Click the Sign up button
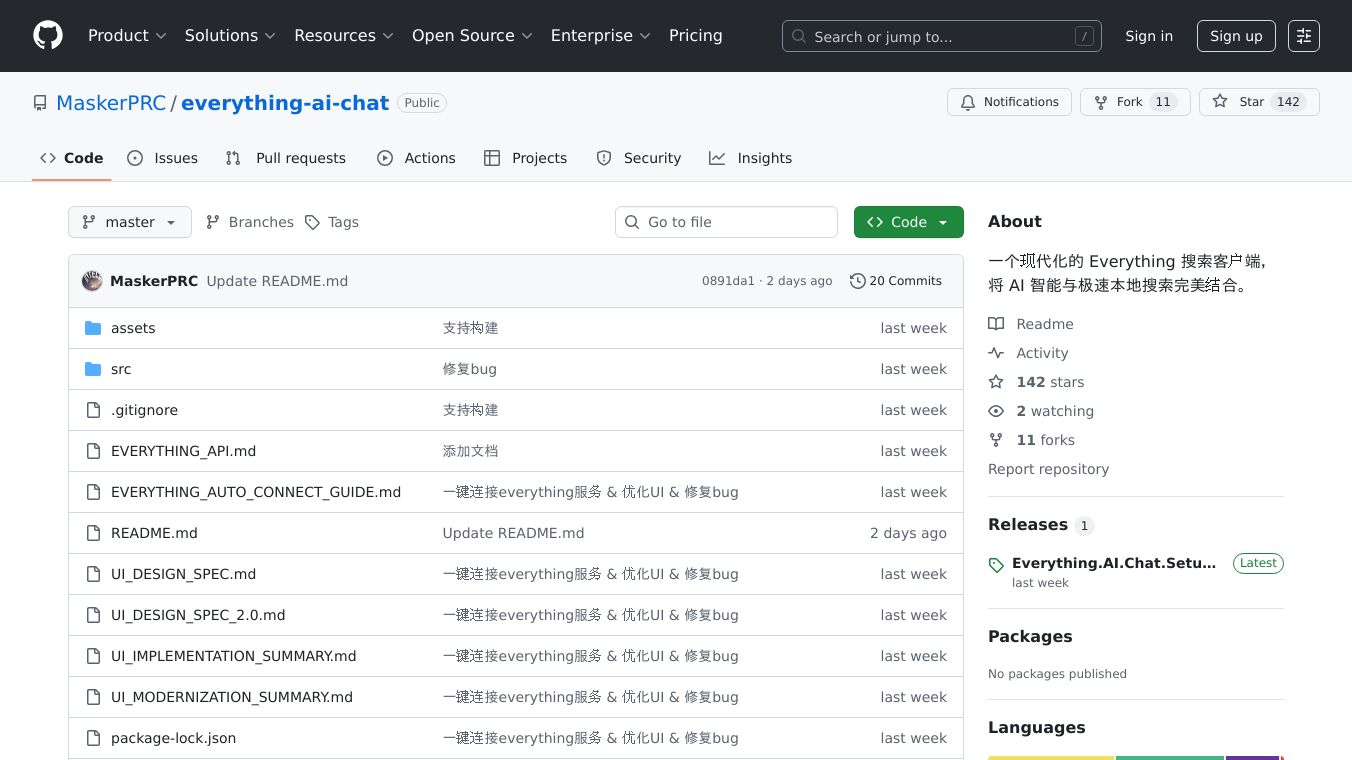The height and width of the screenshot is (760, 1352). point(1236,36)
